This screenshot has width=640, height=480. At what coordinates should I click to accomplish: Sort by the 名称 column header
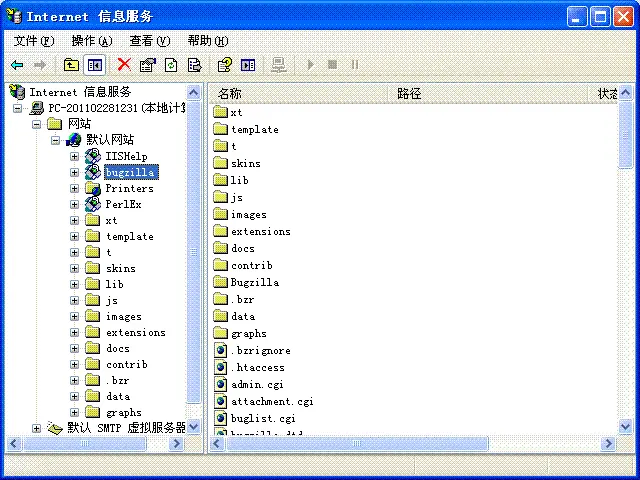(x=298, y=94)
